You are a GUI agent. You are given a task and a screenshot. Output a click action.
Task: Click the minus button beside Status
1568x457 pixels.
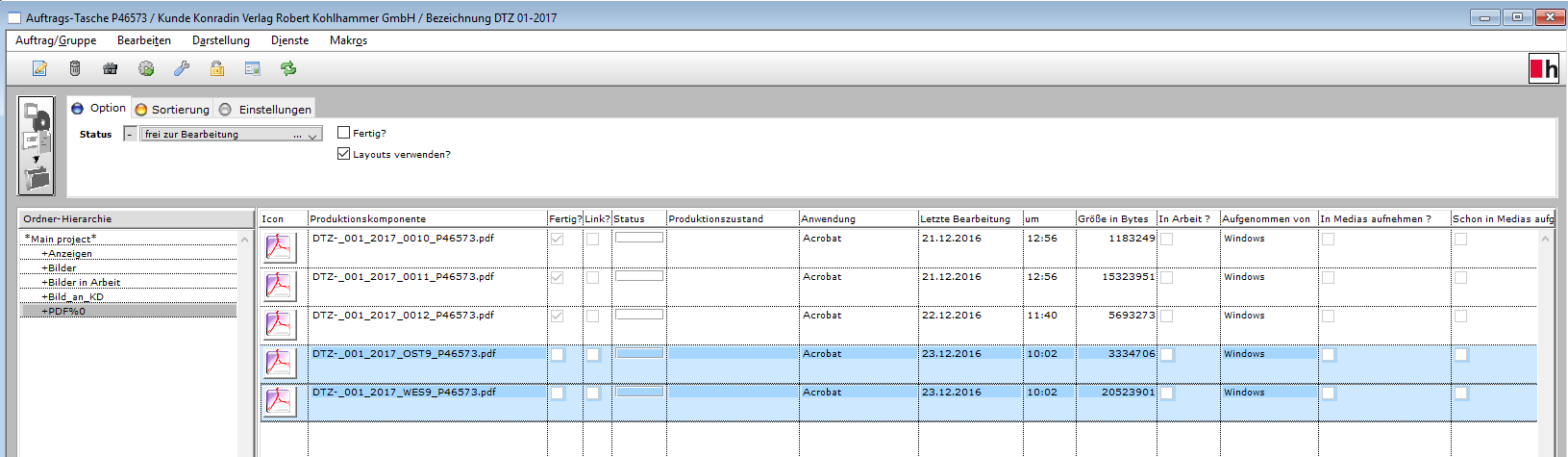pos(130,135)
